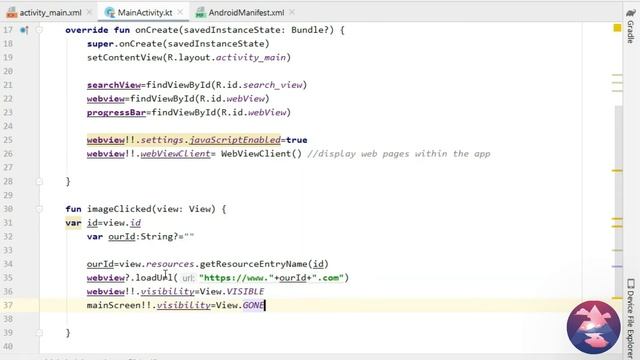Click the searchView variable on line 21
Screen dimensions: 640x360
[x=113, y=85]
